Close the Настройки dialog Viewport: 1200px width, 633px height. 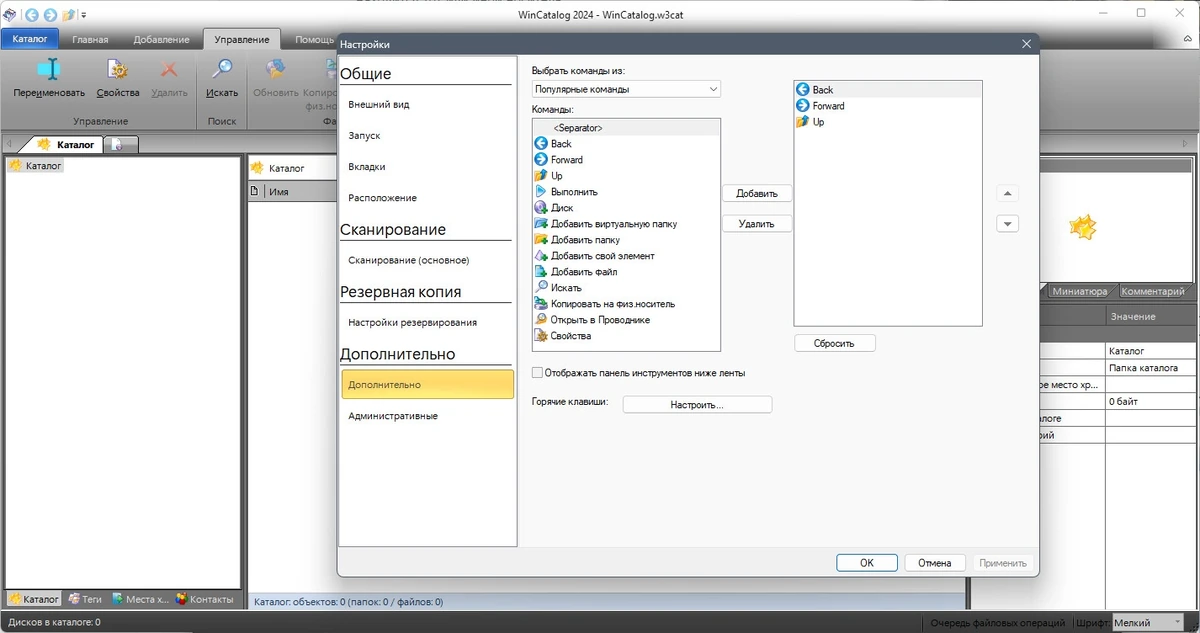click(1026, 44)
